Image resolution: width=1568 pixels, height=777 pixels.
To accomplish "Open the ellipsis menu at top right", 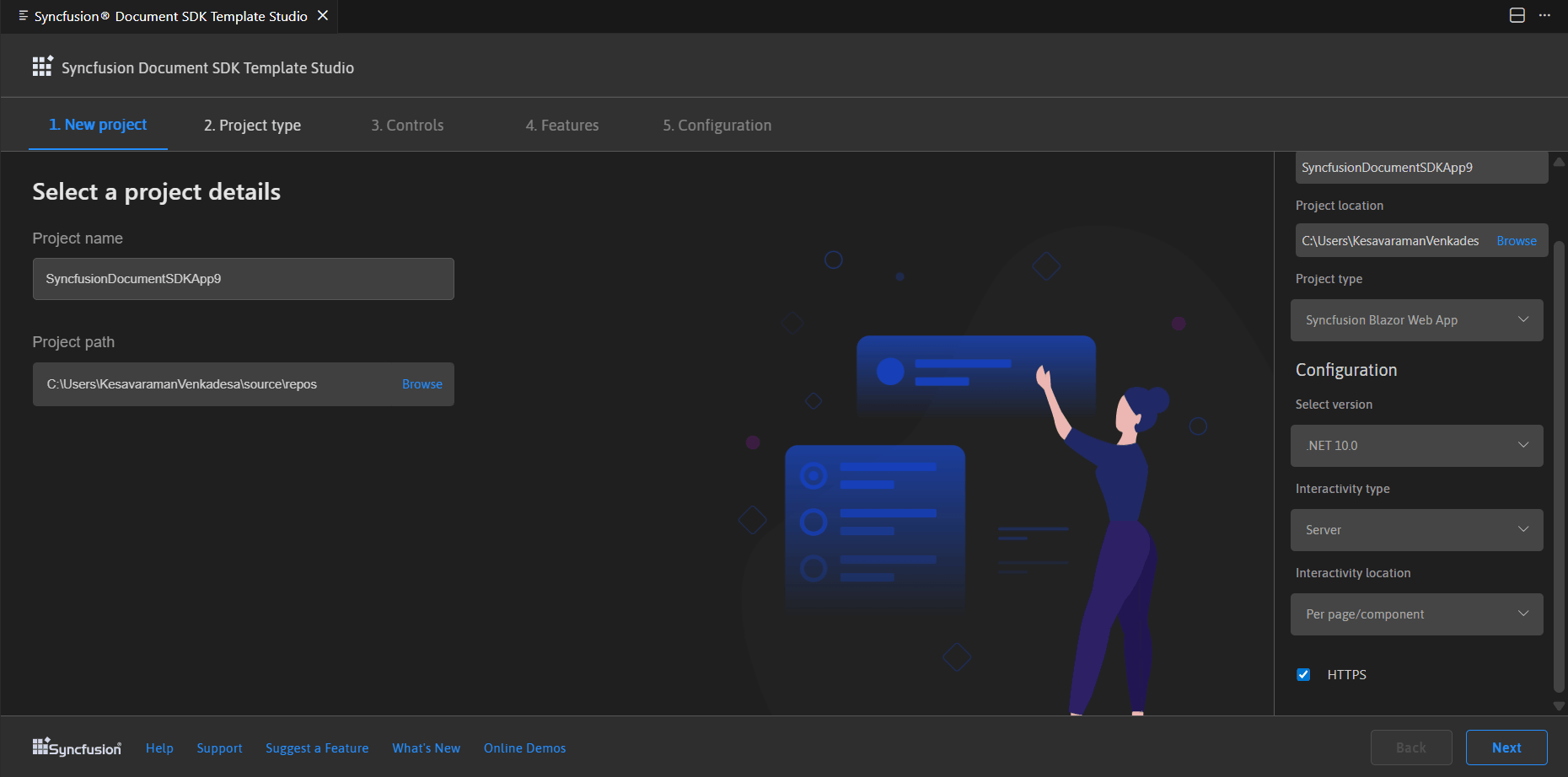I will point(1545,15).
